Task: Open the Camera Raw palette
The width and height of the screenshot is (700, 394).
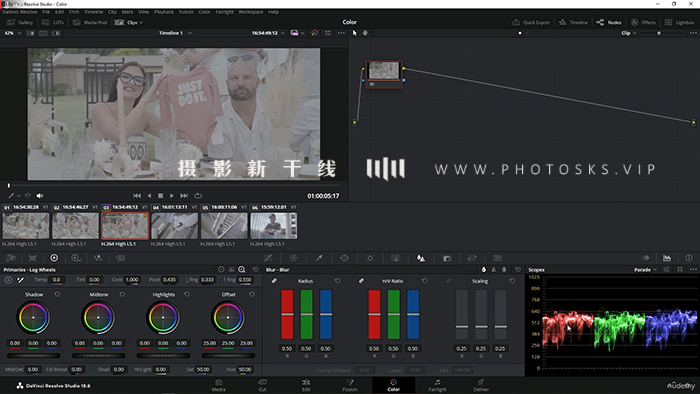Action: point(11,258)
